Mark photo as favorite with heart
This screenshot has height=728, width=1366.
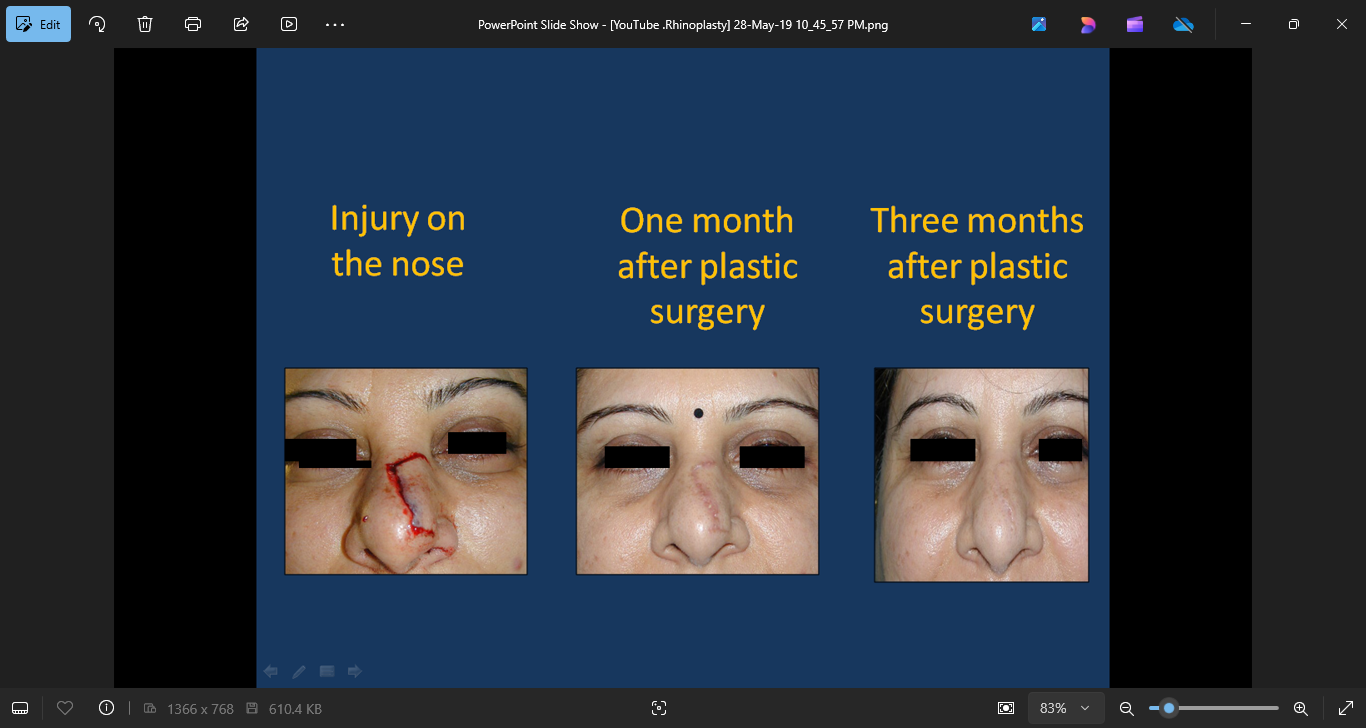65,708
